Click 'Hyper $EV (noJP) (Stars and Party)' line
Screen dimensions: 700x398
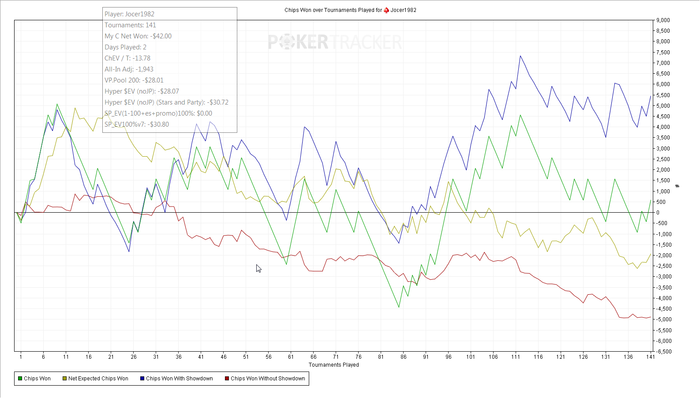tap(167, 102)
